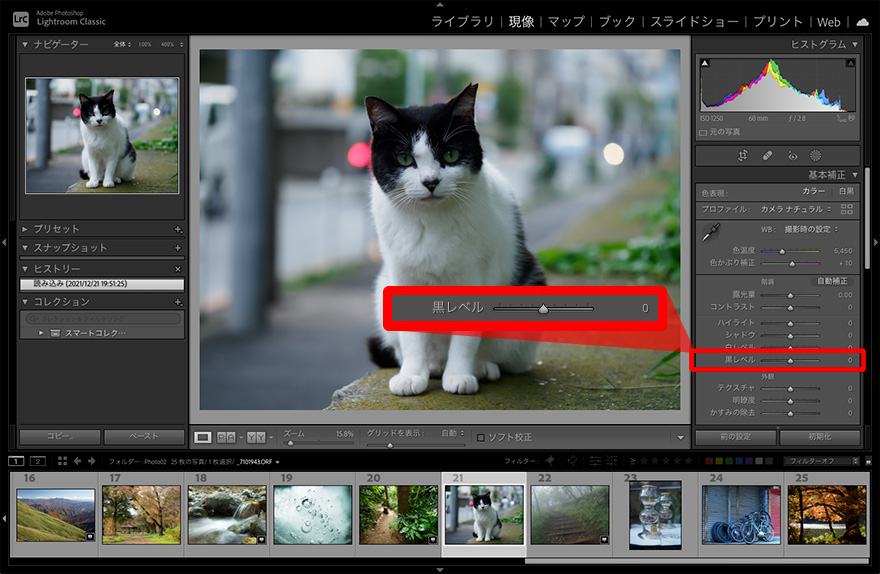The width and height of the screenshot is (880, 574).
Task: Open the profile browser grid icon
Action: [847, 209]
